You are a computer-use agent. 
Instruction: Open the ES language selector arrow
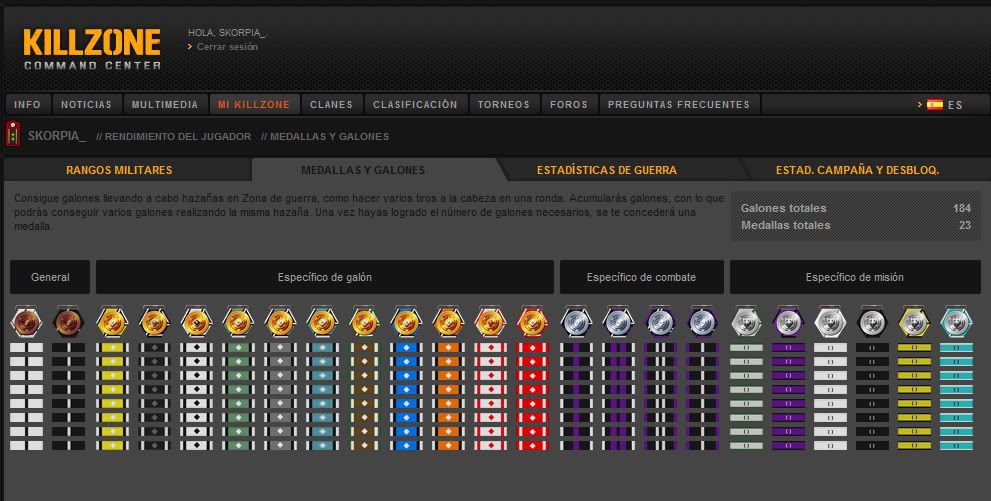[x=920, y=105]
